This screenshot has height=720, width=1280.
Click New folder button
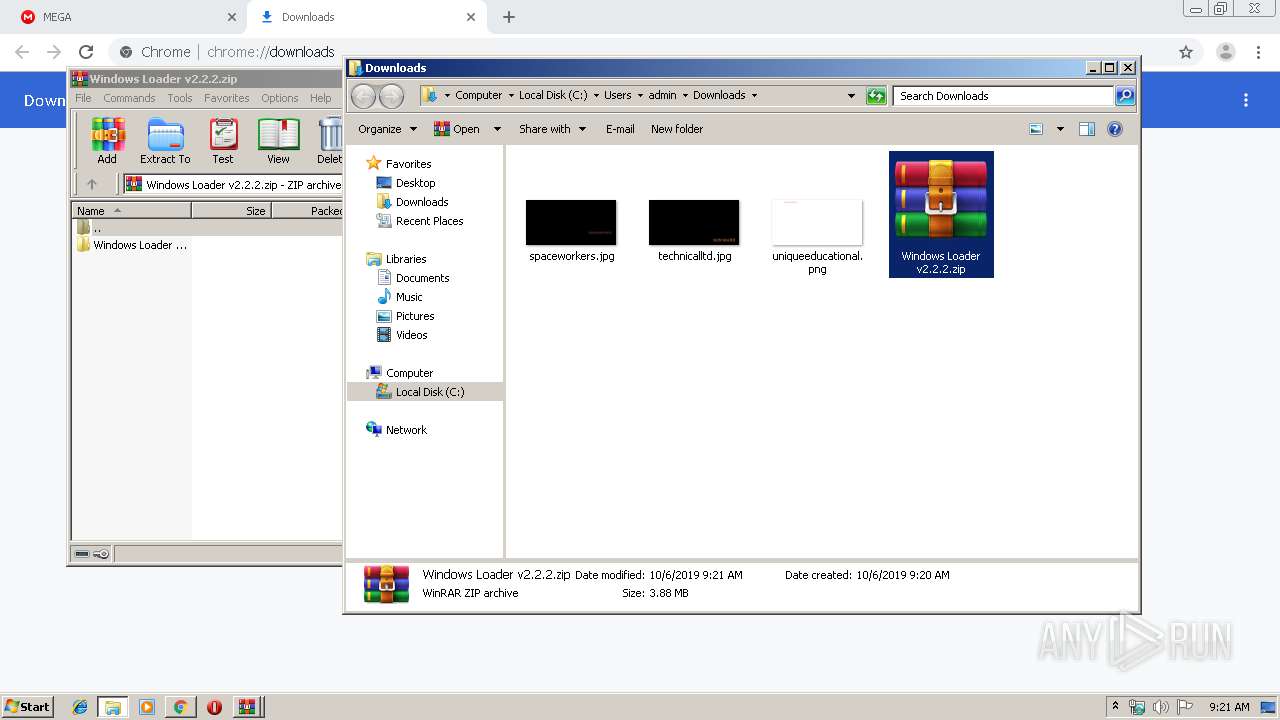[x=677, y=129]
